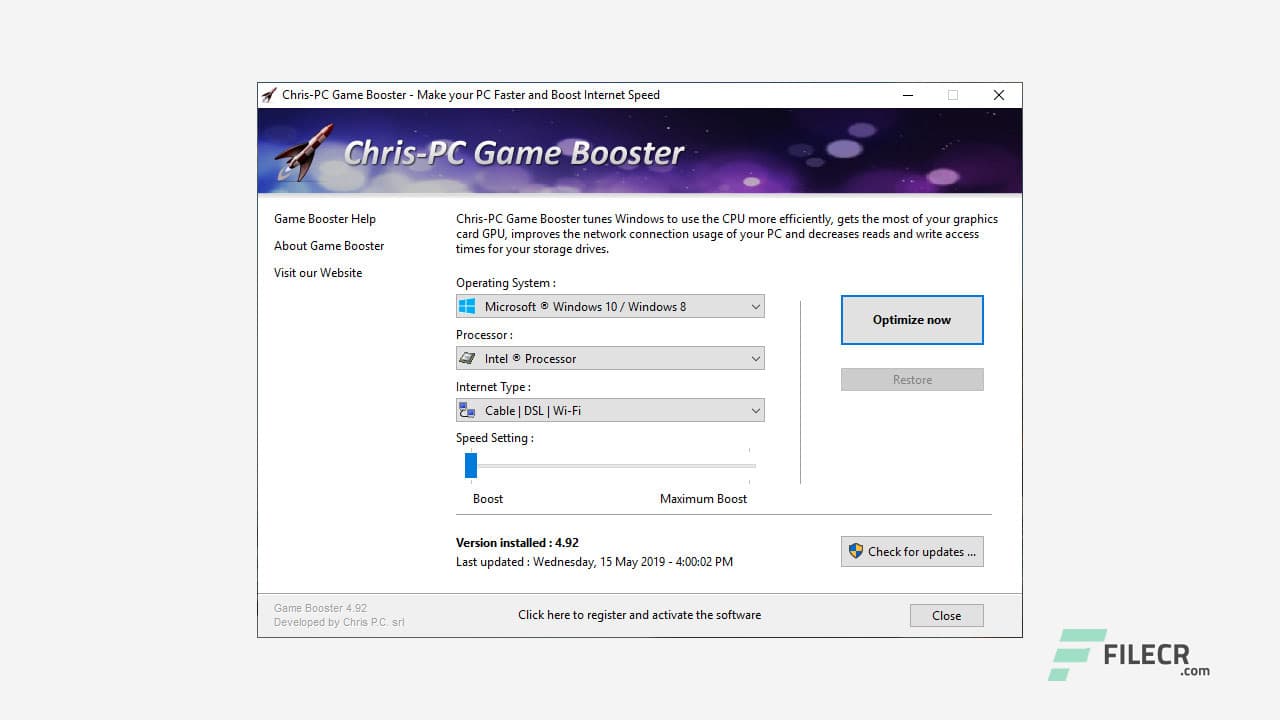Check for updates
The image size is (1280, 720).
pos(912,552)
